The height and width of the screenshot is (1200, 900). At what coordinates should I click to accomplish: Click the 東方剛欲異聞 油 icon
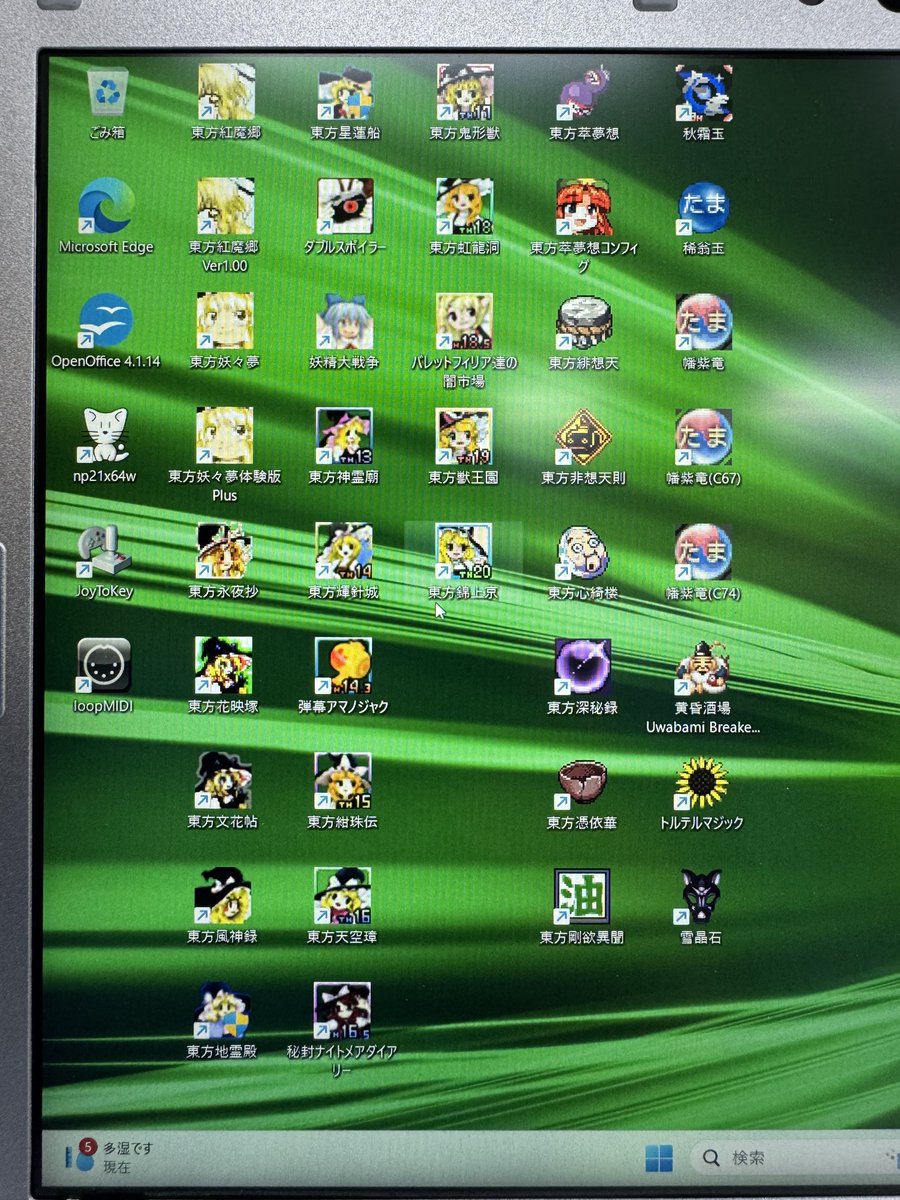tap(582, 896)
